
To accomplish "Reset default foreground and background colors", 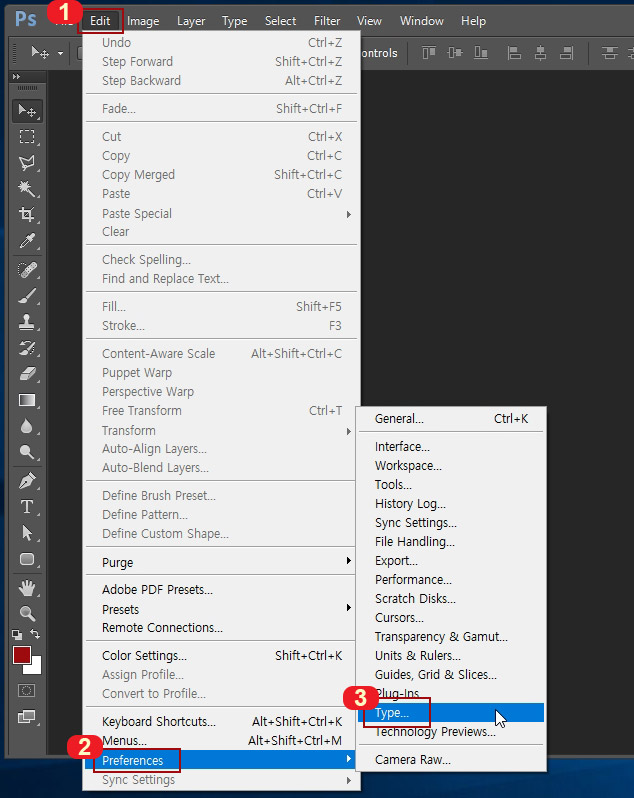I will pos(17,634).
